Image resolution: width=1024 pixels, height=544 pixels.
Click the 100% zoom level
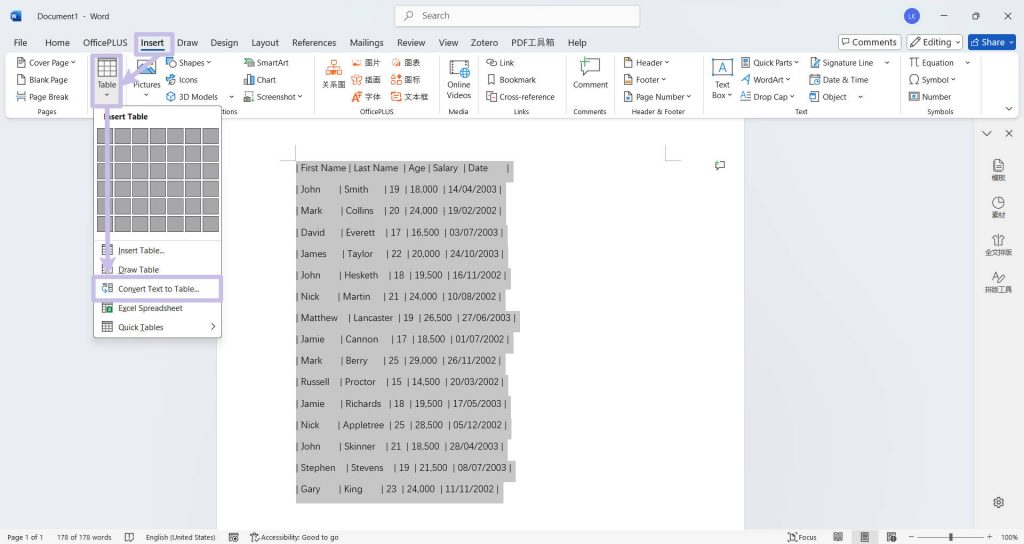pos(1009,537)
